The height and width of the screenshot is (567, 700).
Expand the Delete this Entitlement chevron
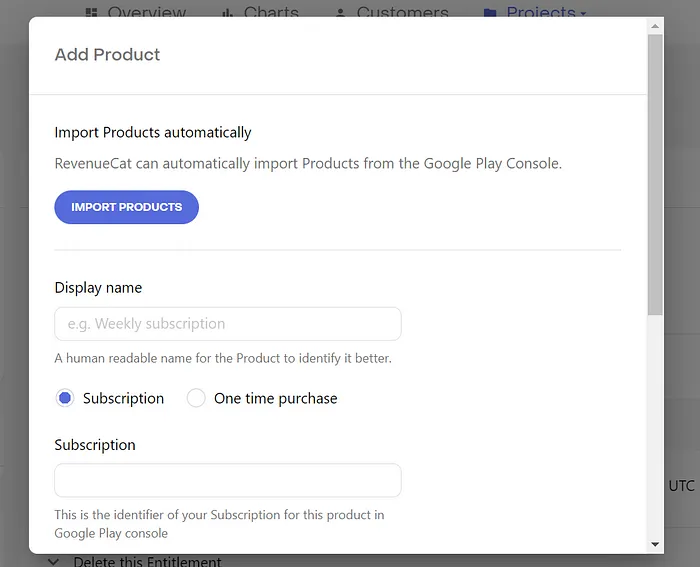[53, 561]
